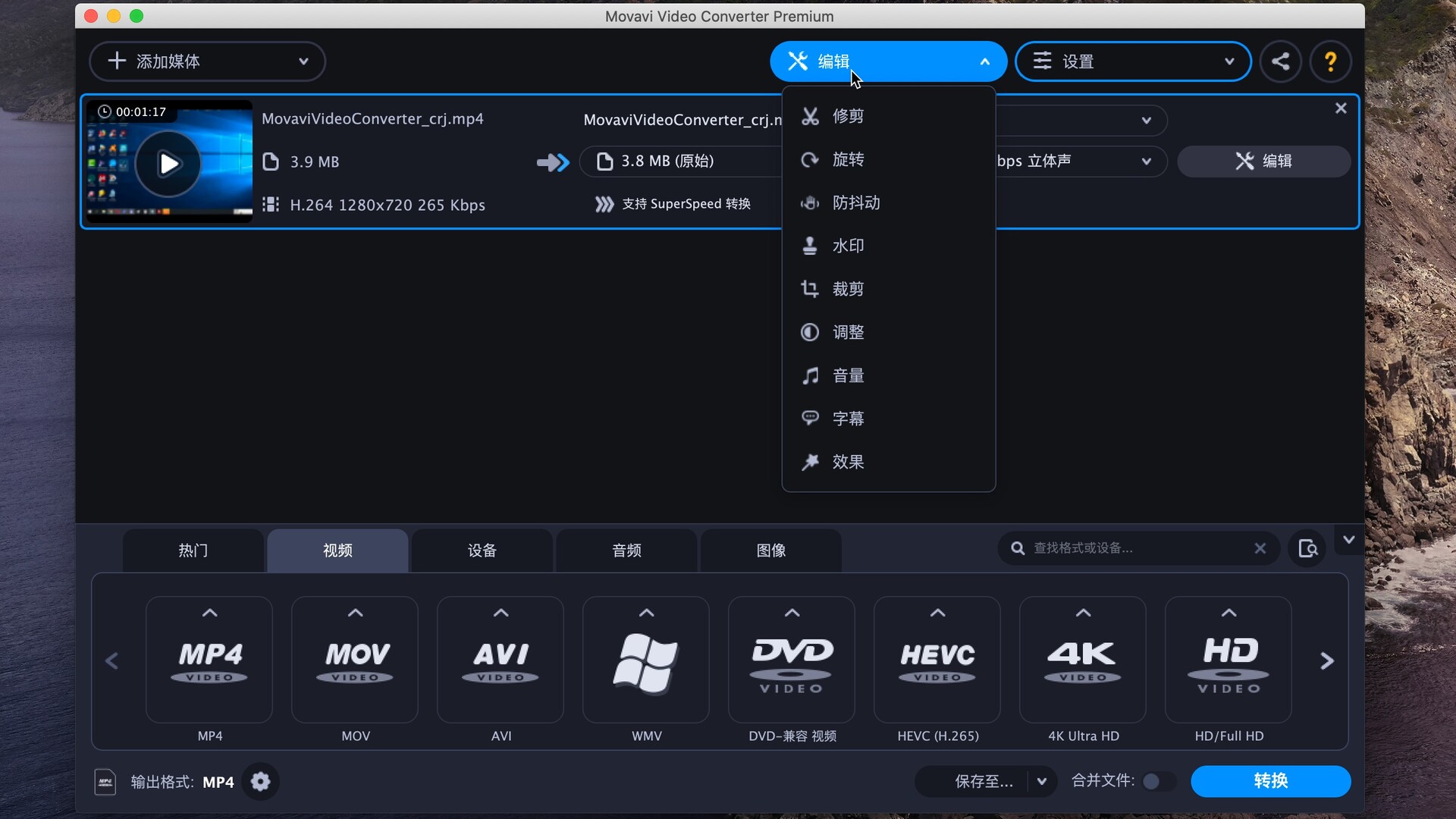Select the MP4 video format icon
Viewport: 1456px width, 819px height.
pyautogui.click(x=209, y=660)
